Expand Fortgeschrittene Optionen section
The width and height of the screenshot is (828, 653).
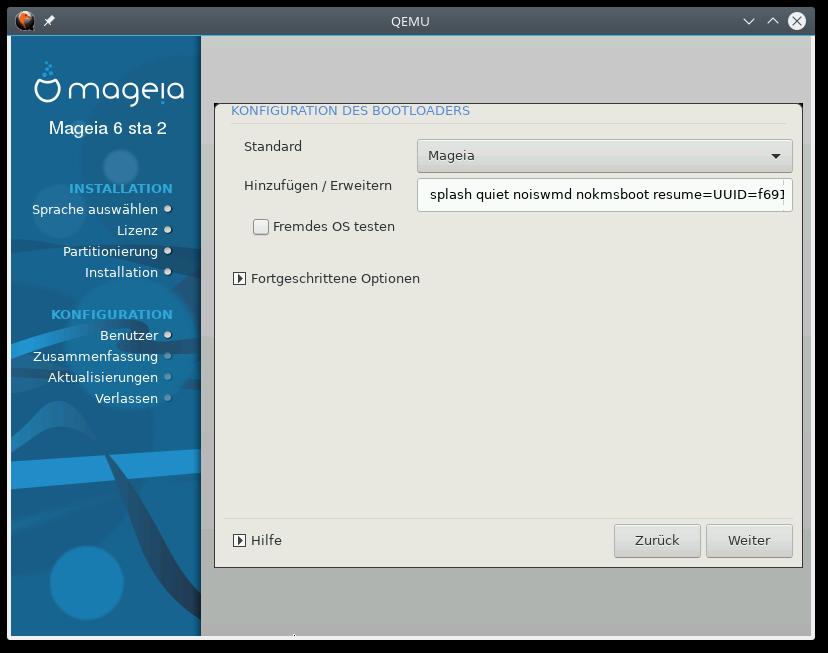[239, 278]
